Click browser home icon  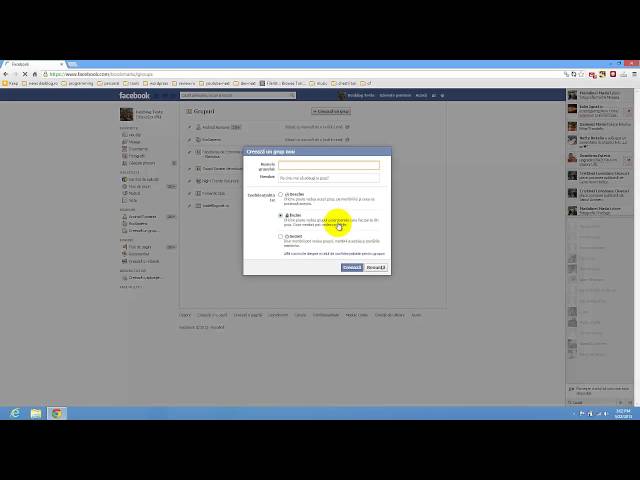point(35,74)
